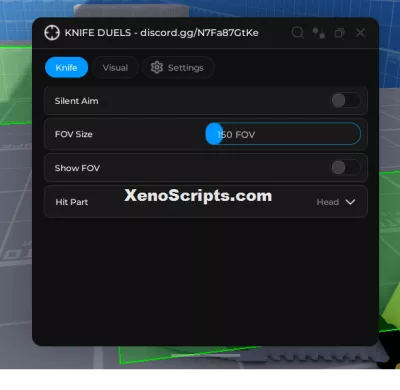Click the FOV Size slider handle
This screenshot has height=390, width=400.
214,134
